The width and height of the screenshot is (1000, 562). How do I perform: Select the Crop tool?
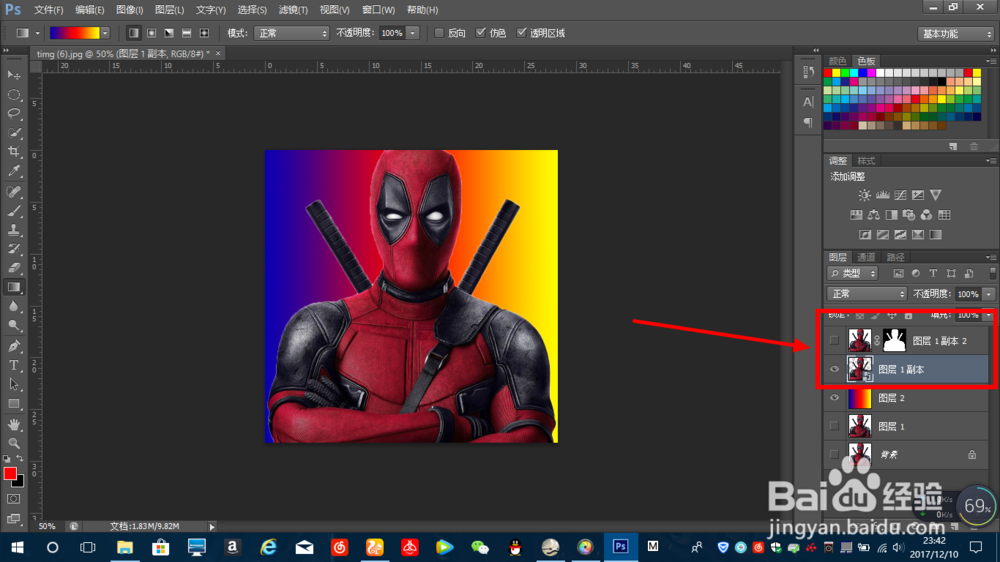point(14,152)
